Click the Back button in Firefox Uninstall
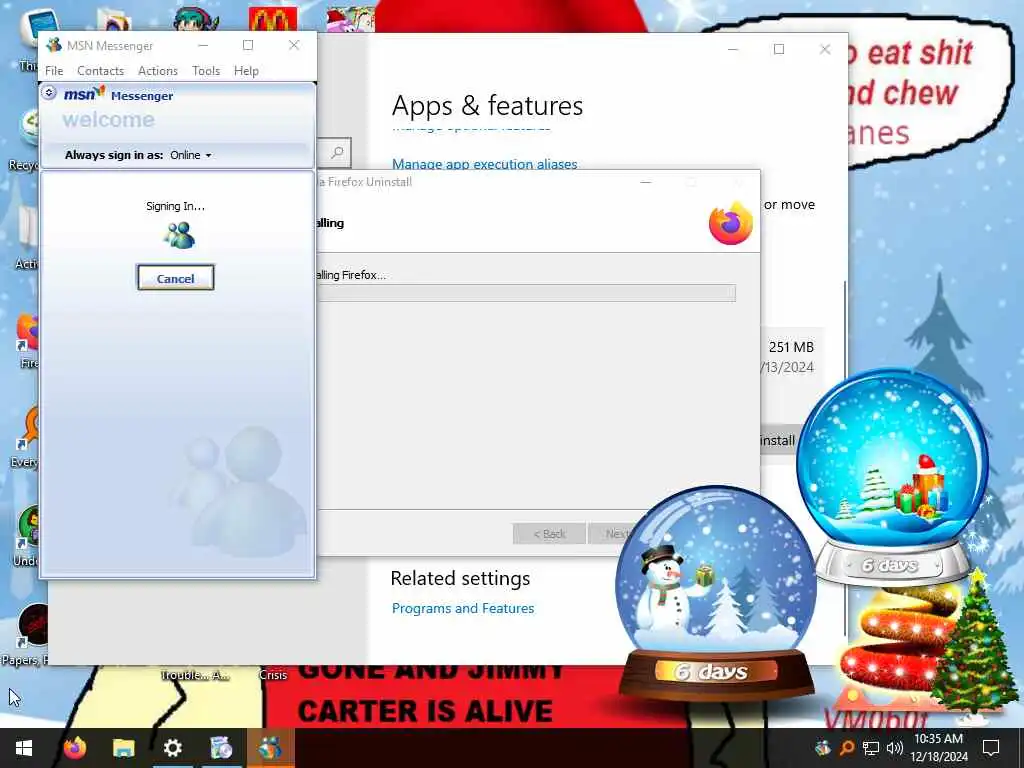Image resolution: width=1024 pixels, height=768 pixels. tap(549, 534)
